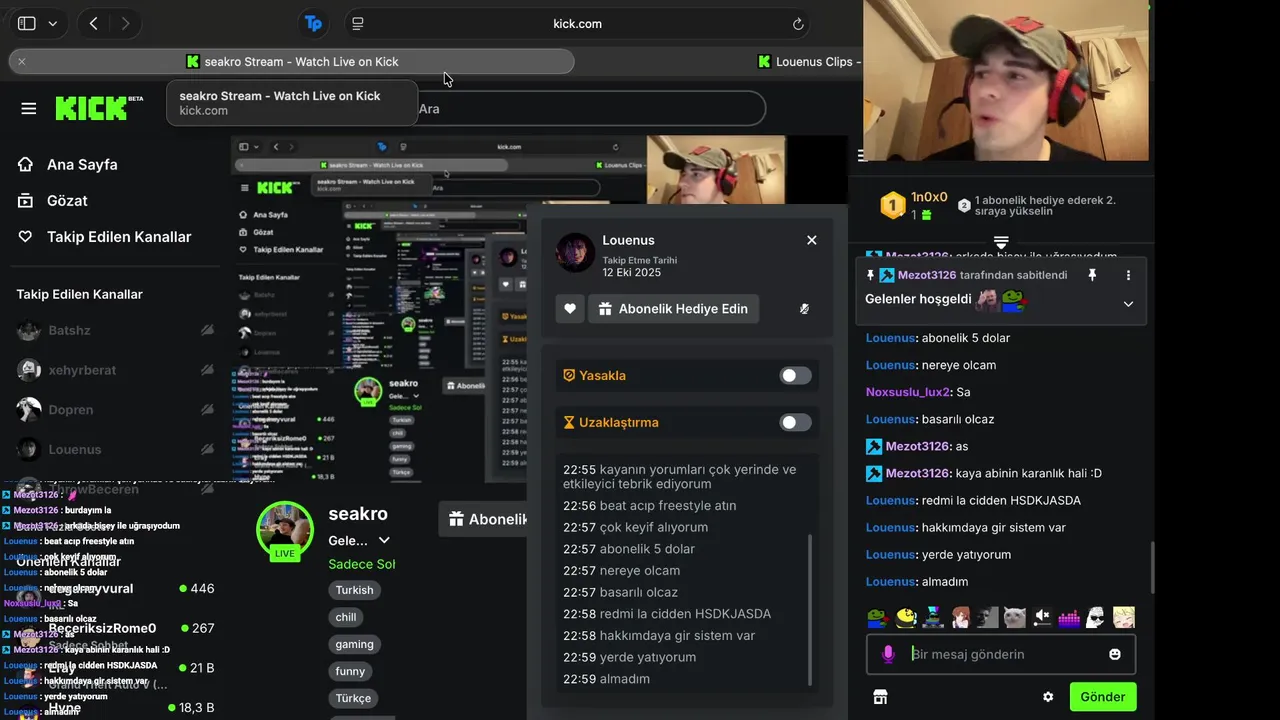Click the Abonelik subscribe button beside seakro
The height and width of the screenshot is (720, 1280).
484,519
